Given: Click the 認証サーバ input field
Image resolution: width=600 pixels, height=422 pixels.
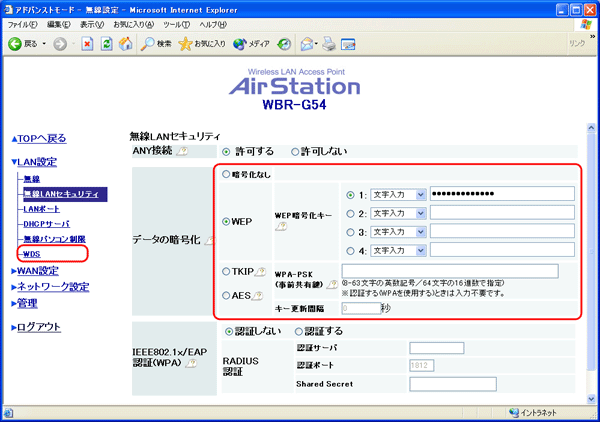Looking at the screenshot, I should click(x=437, y=348).
